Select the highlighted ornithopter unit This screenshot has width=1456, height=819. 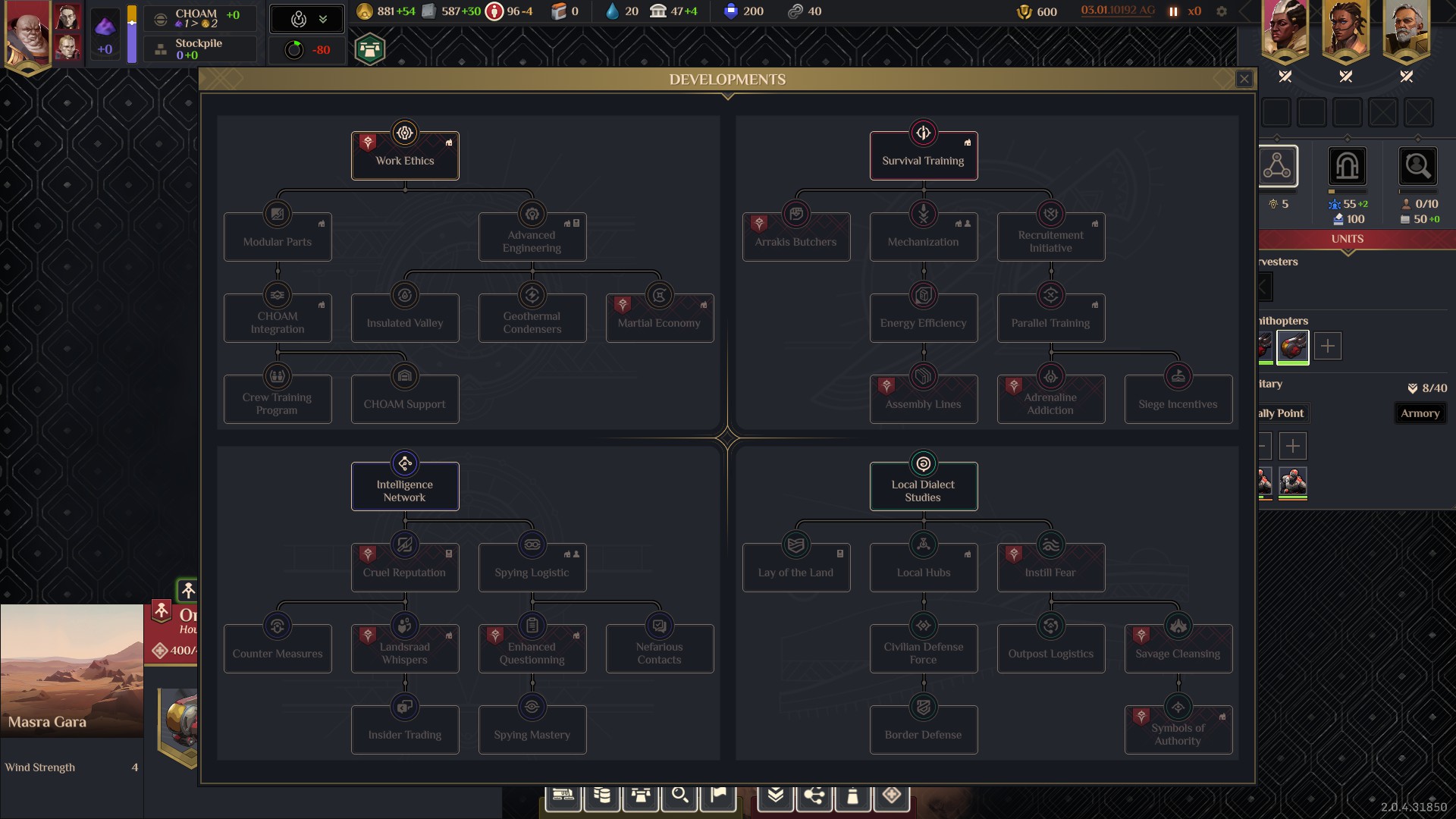[1292, 347]
